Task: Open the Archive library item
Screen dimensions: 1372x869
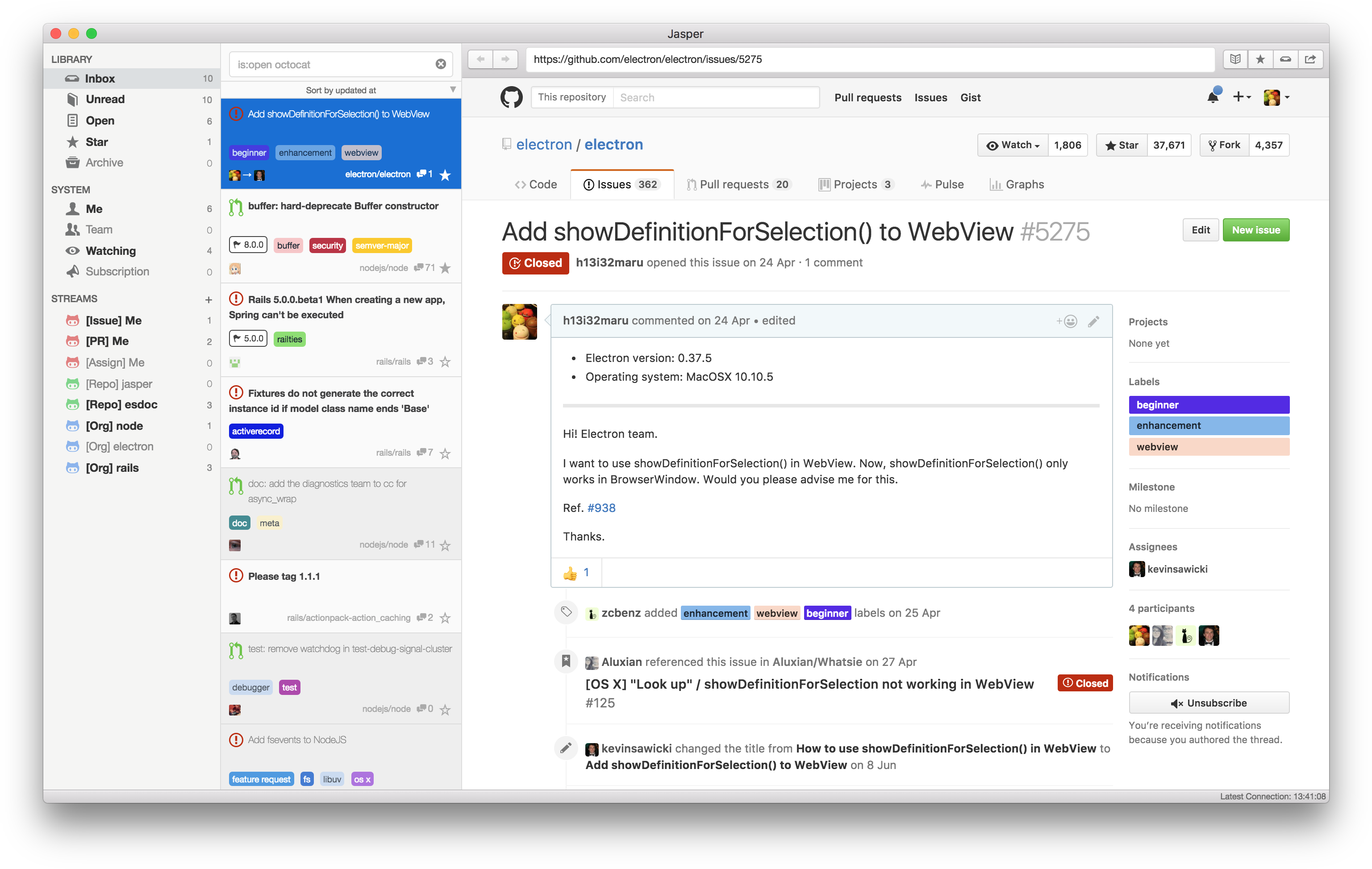Action: coord(132,163)
